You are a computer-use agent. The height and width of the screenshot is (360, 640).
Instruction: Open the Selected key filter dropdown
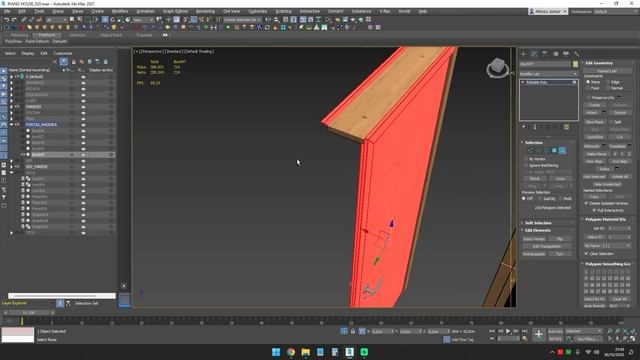pos(583,331)
